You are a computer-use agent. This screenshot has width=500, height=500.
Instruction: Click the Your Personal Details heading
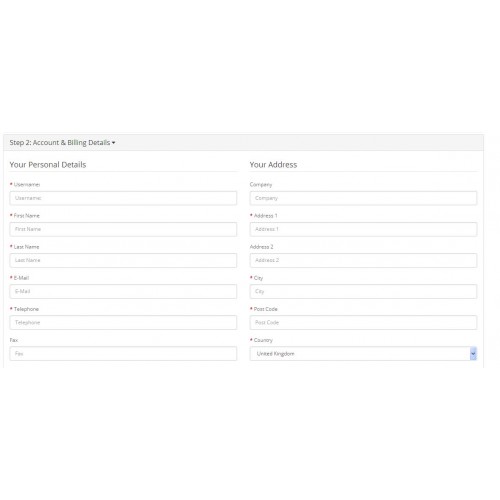48,165
